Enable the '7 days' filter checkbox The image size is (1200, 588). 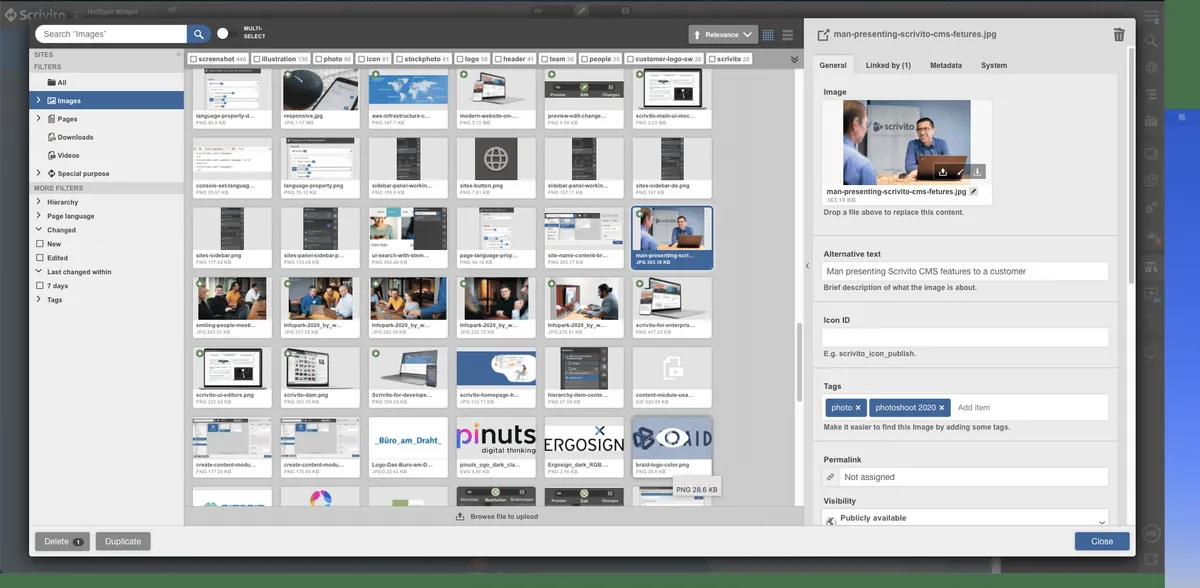coord(40,286)
